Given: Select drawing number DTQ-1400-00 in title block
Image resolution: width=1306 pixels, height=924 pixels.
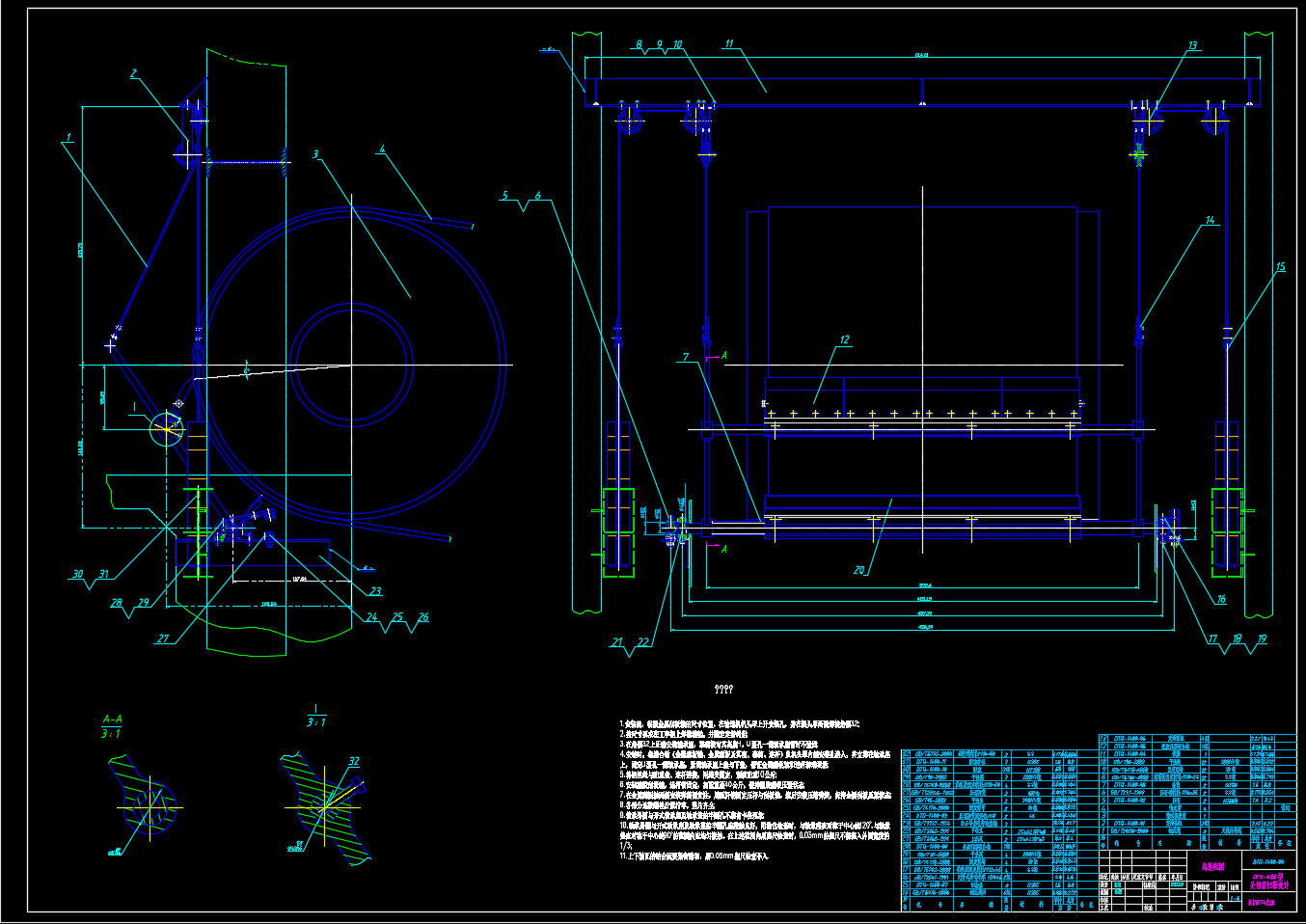Looking at the screenshot, I should point(1267,861).
